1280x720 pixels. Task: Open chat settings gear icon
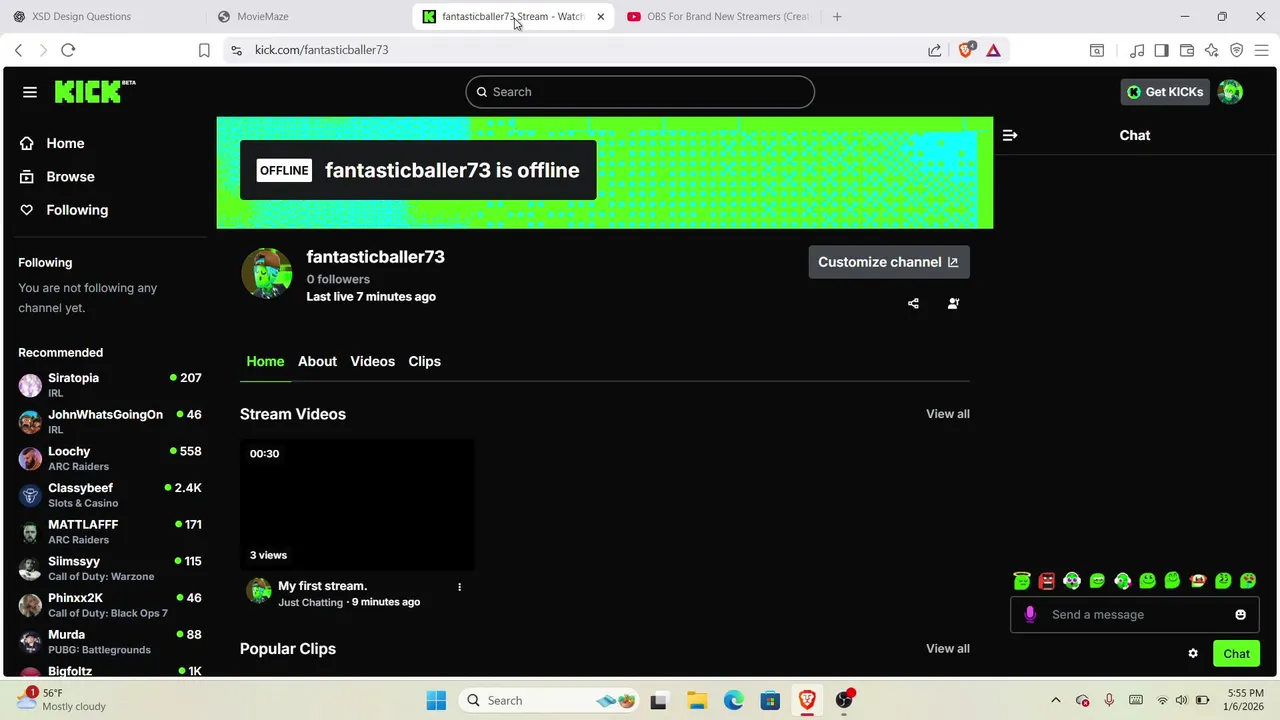click(1193, 654)
